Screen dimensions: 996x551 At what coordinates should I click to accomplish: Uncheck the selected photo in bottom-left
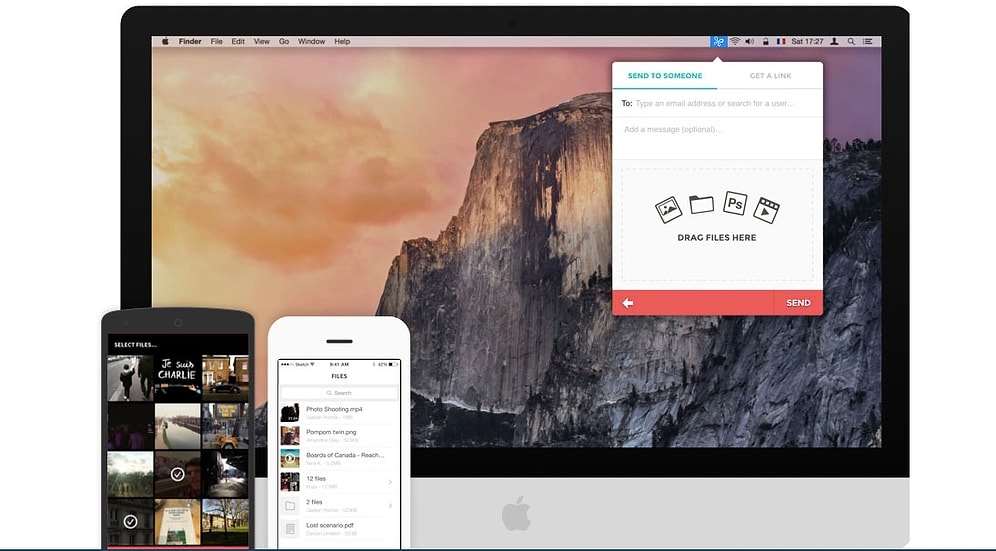[x=130, y=521]
